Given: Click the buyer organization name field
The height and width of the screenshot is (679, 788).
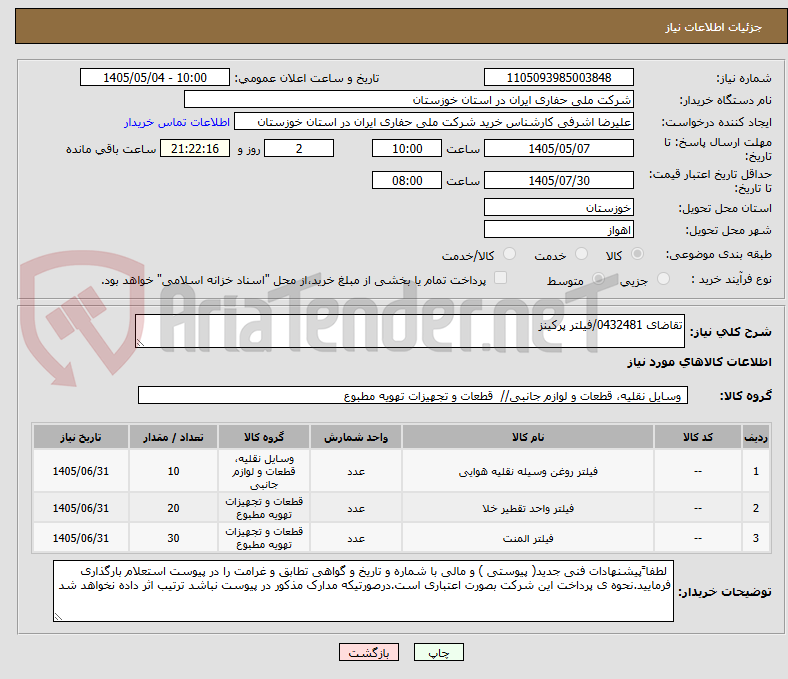Looking at the screenshot, I should (409, 100).
